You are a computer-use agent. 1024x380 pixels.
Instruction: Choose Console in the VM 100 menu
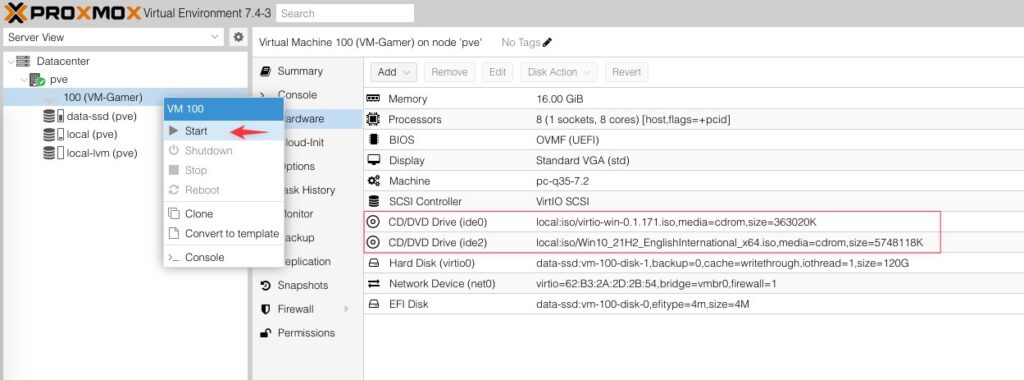223,257
